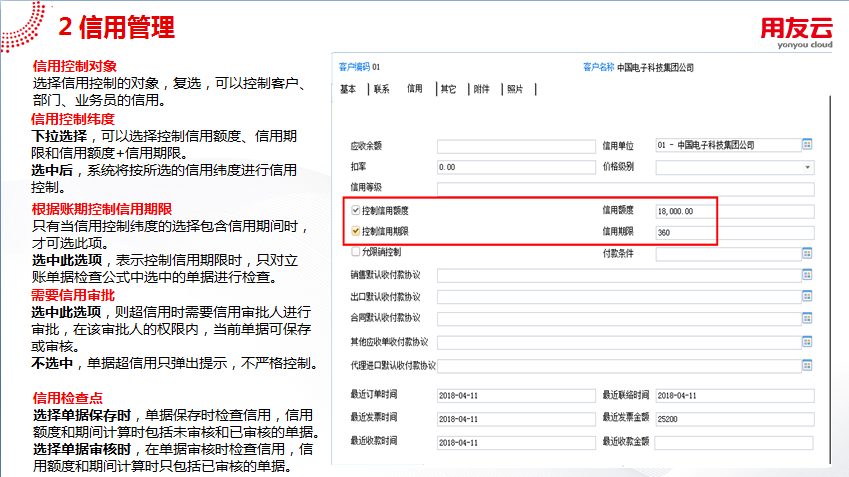Click the heading 信用控制纬度

pyautogui.click(x=73, y=119)
